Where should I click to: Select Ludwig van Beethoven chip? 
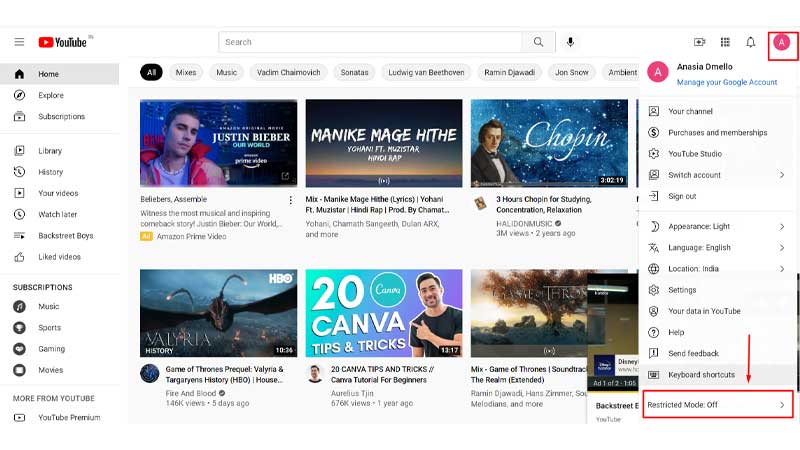427,72
